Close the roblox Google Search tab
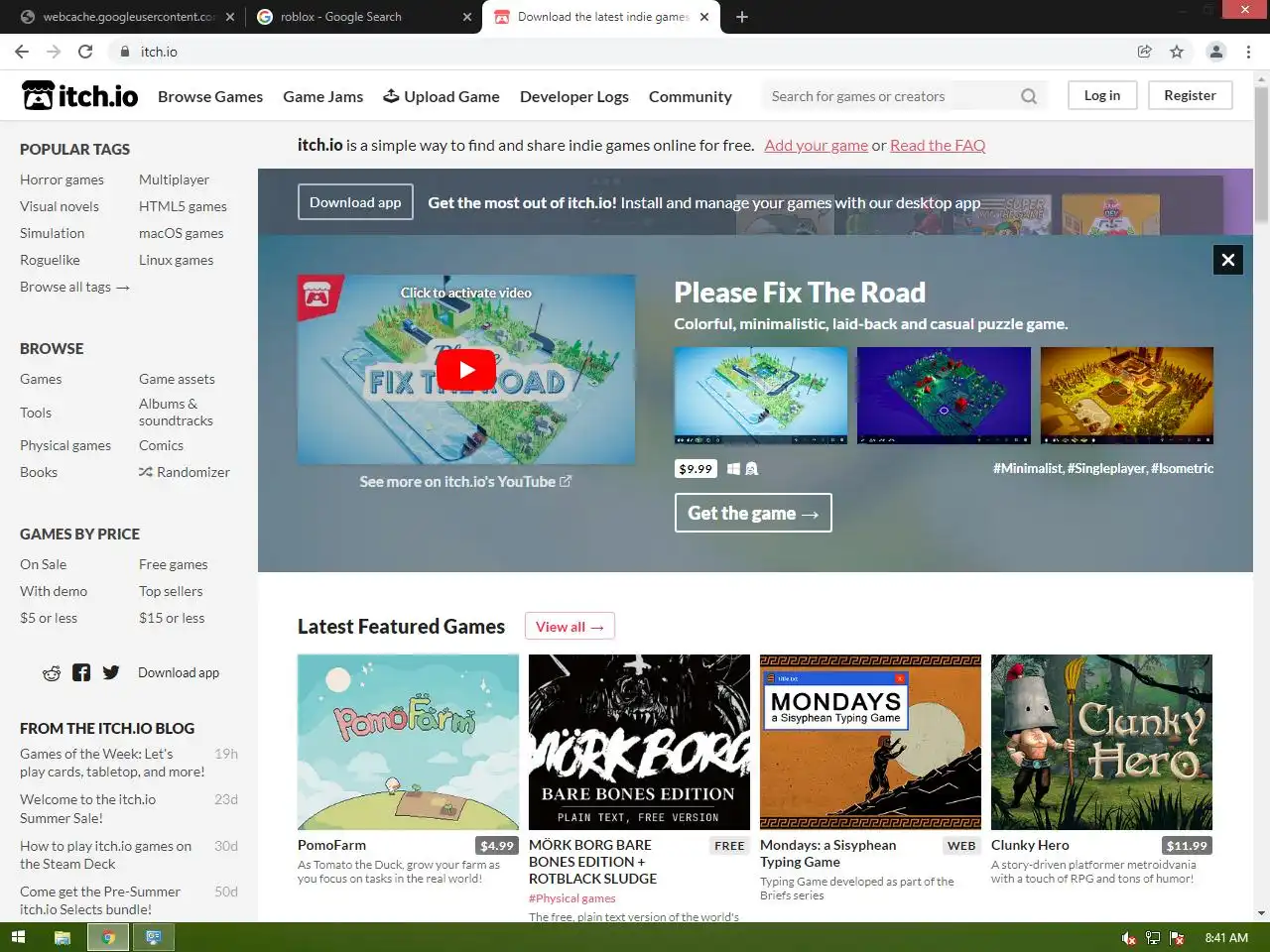 (467, 17)
